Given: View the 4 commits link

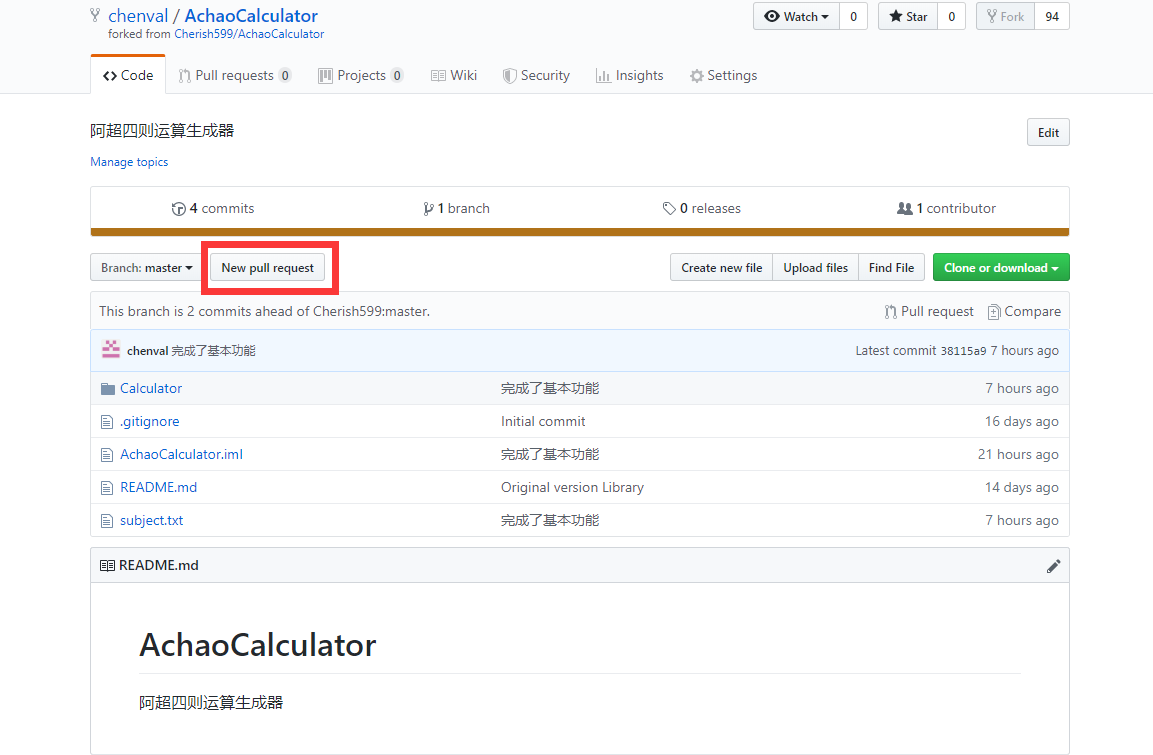Looking at the screenshot, I should tap(213, 209).
